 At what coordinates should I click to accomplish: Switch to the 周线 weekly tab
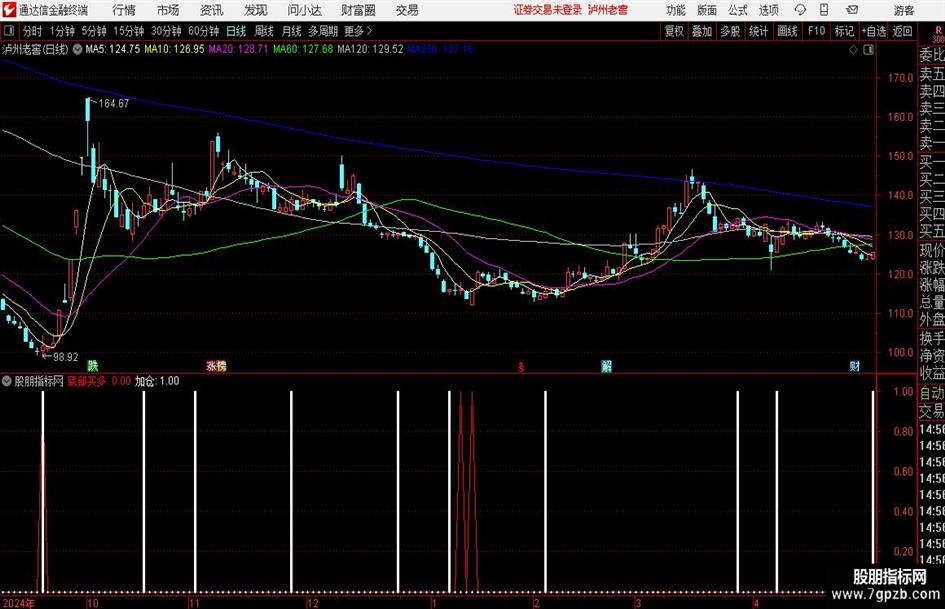(x=264, y=31)
